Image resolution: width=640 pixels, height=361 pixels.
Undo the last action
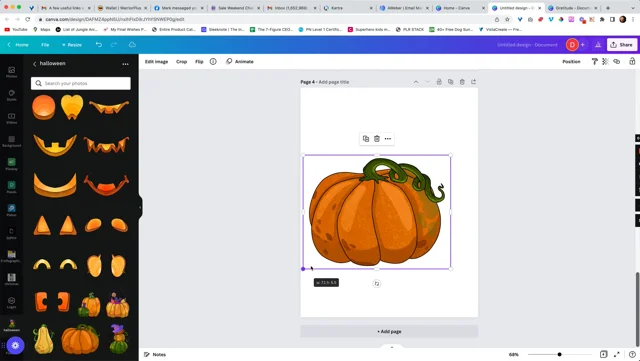coord(99,45)
